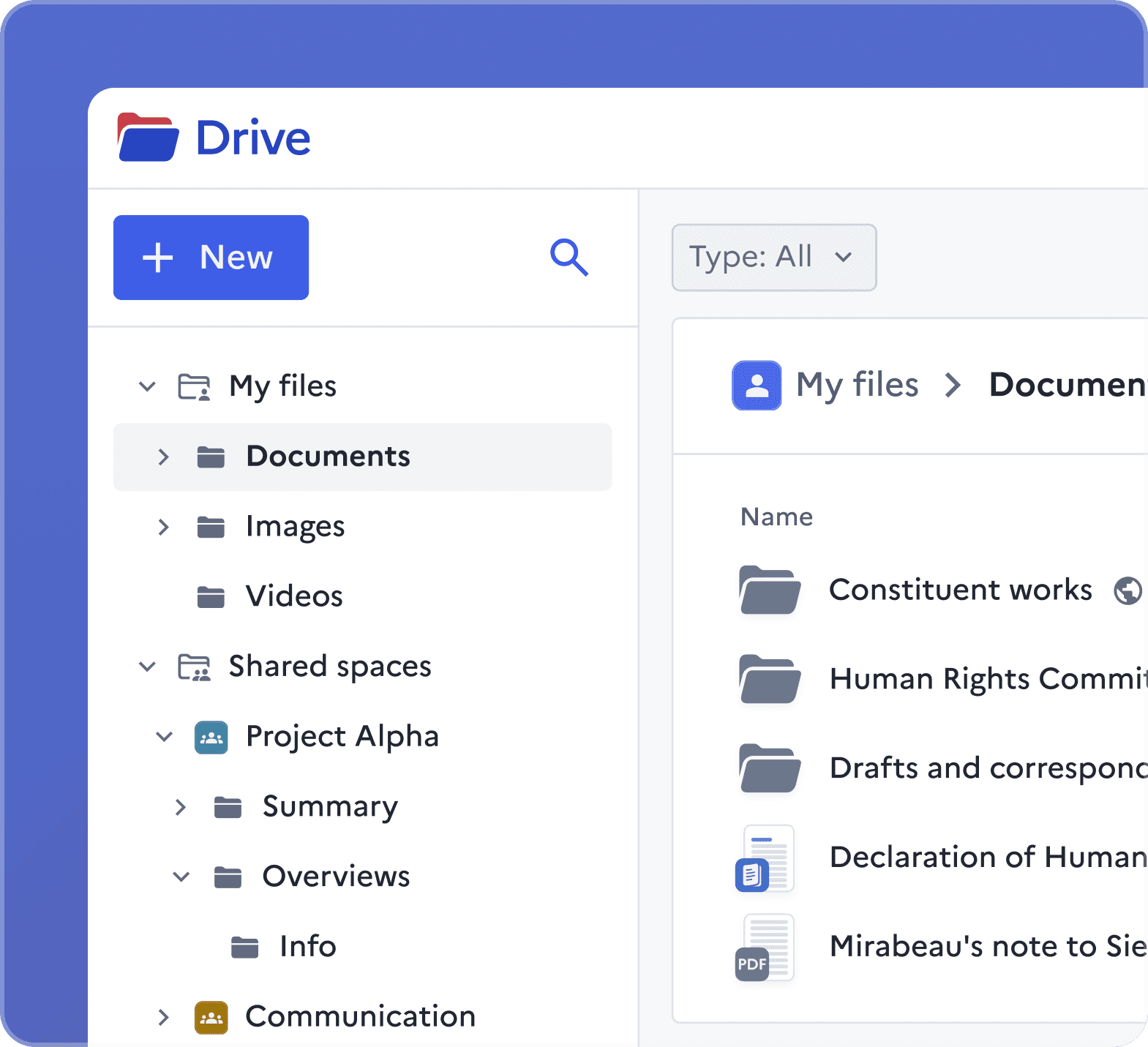The image size is (1148, 1047).
Task: Click the New button
Action: pyautogui.click(x=211, y=258)
